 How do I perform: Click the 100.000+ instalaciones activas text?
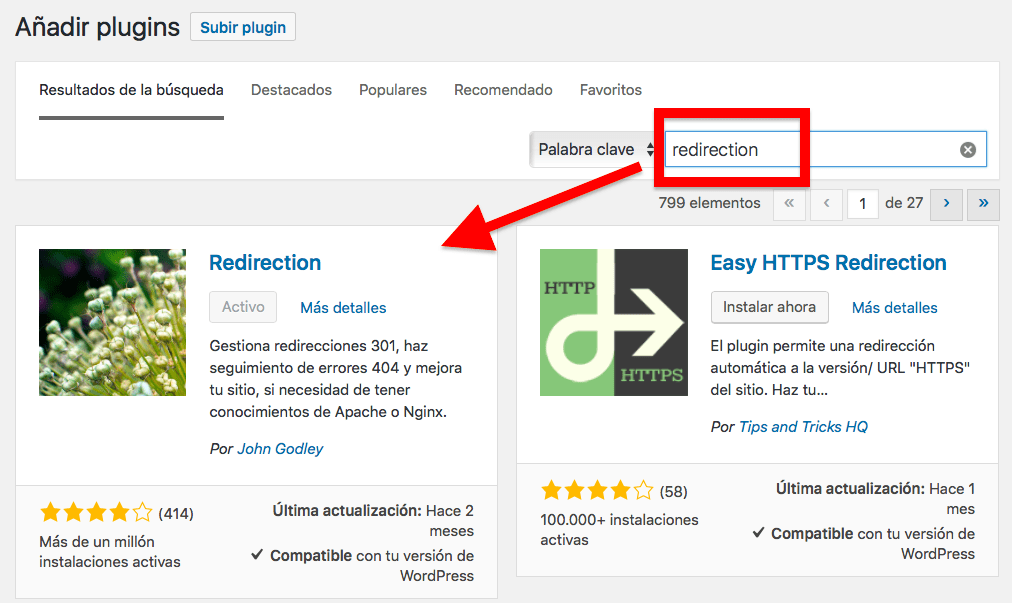click(620, 530)
